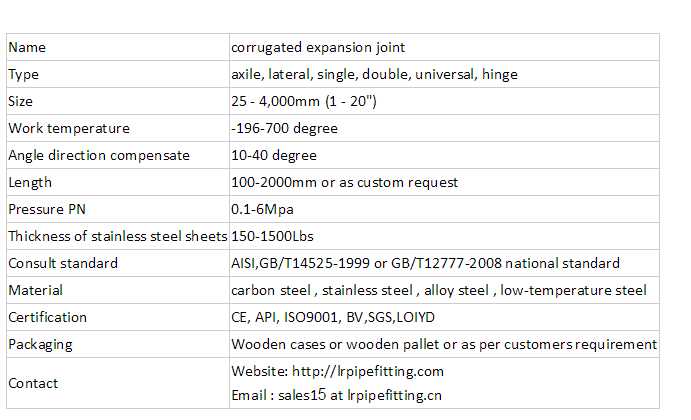Click the "150-1500Lbs" value cell
691x420 pixels.
(273, 237)
